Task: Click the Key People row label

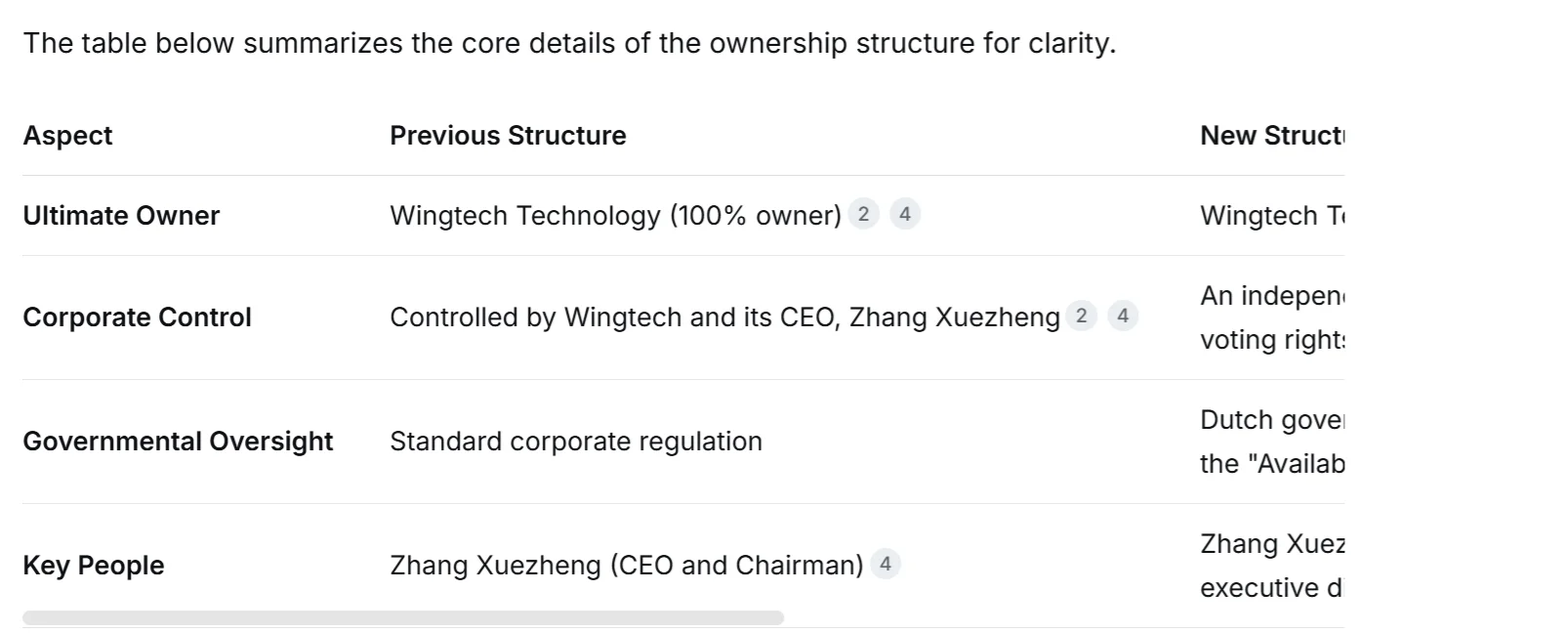Action: (x=93, y=566)
